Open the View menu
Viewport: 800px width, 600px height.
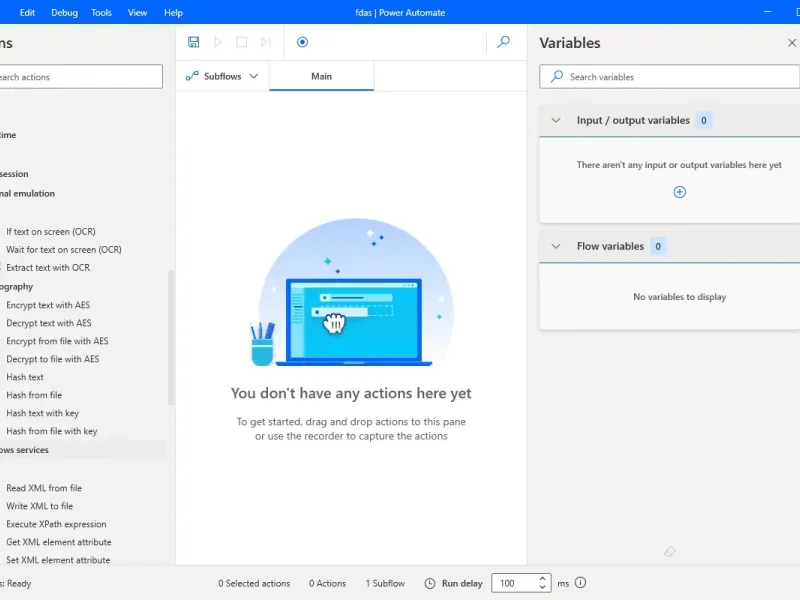(137, 13)
